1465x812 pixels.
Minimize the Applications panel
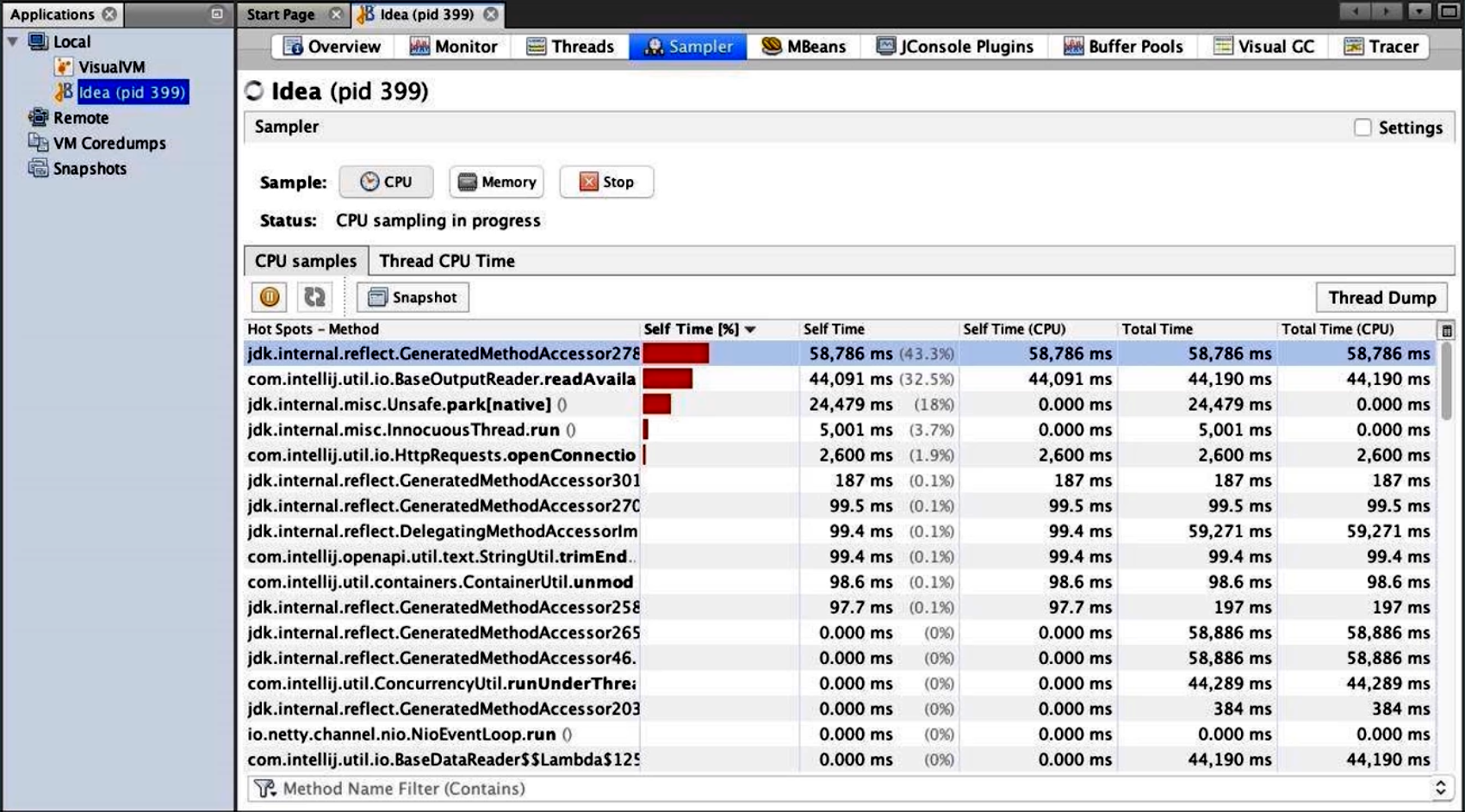click(217, 14)
